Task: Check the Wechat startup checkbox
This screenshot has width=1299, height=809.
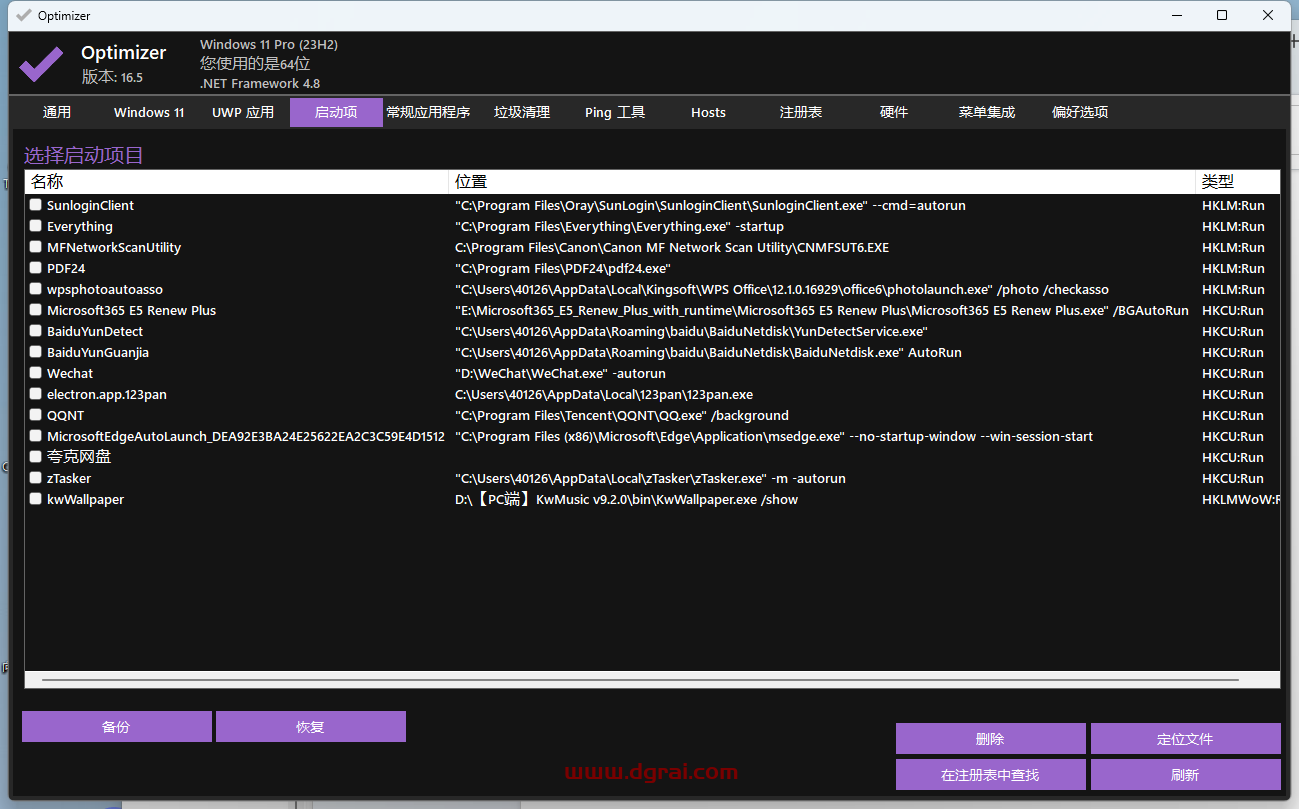Action: (x=36, y=373)
